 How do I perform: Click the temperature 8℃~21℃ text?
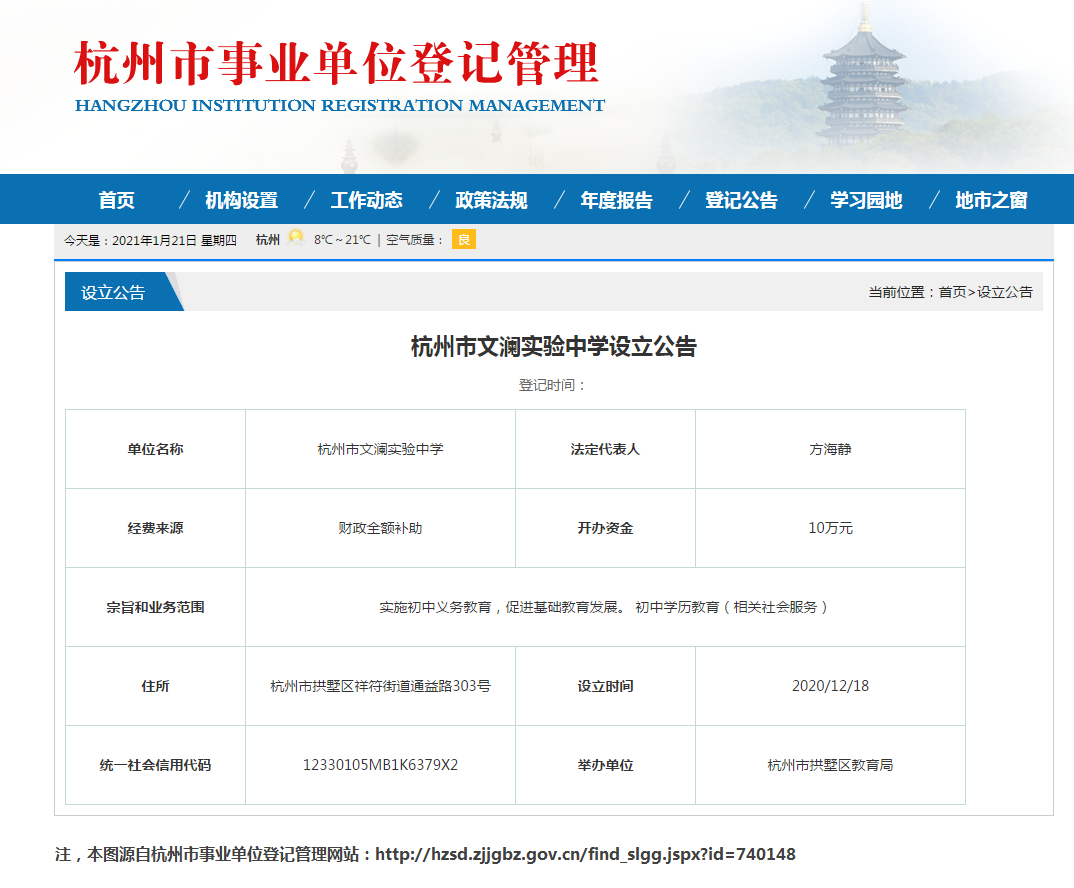[342, 240]
